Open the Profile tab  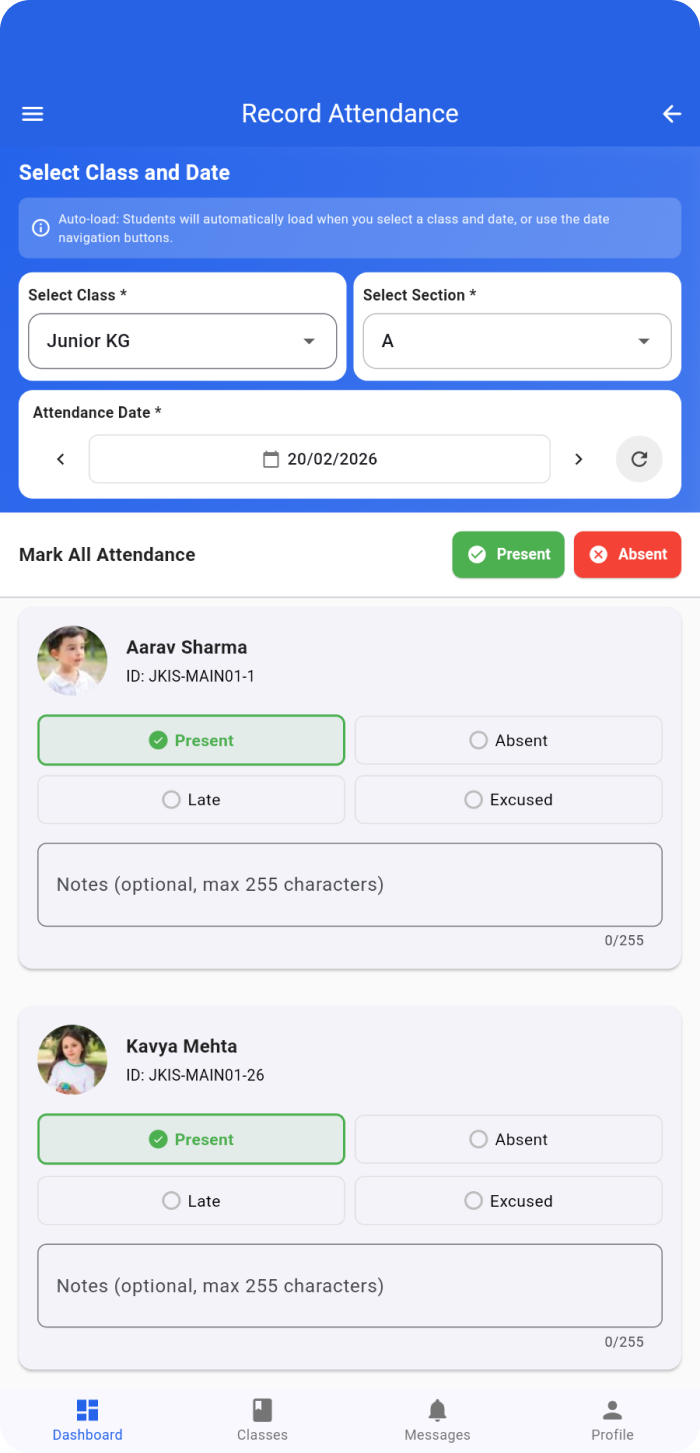coord(612,1420)
